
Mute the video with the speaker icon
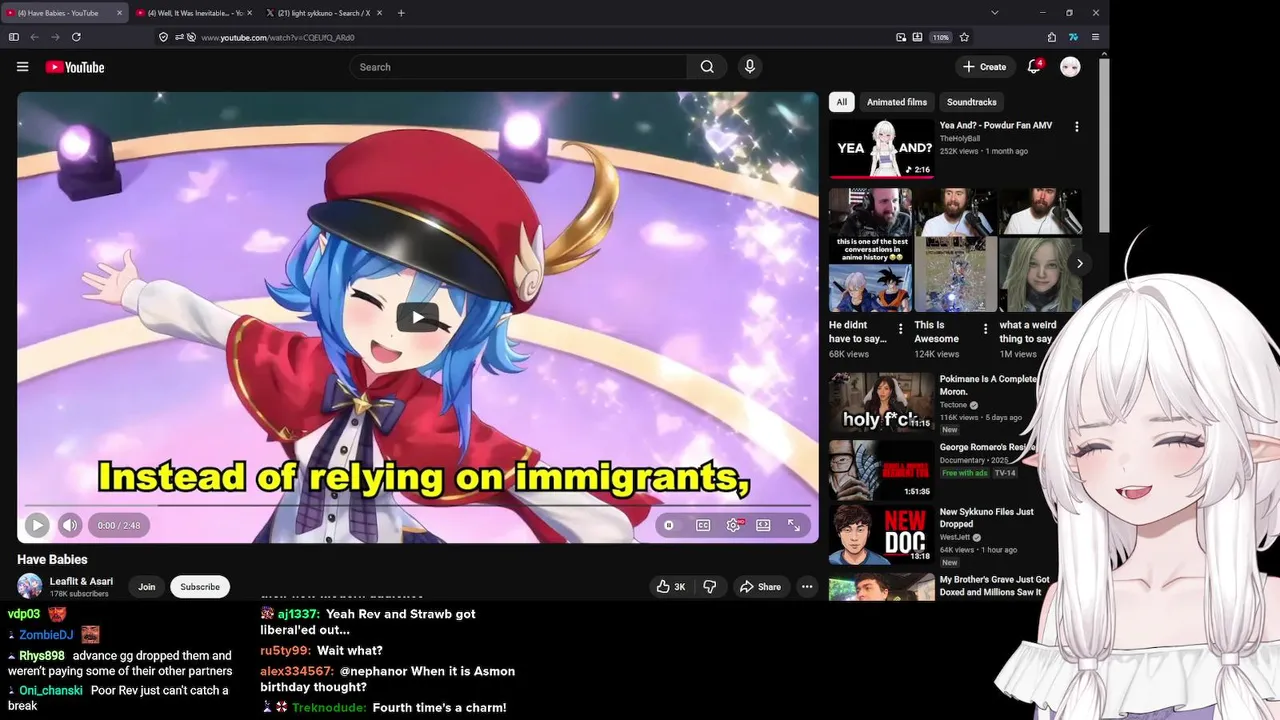(x=69, y=525)
